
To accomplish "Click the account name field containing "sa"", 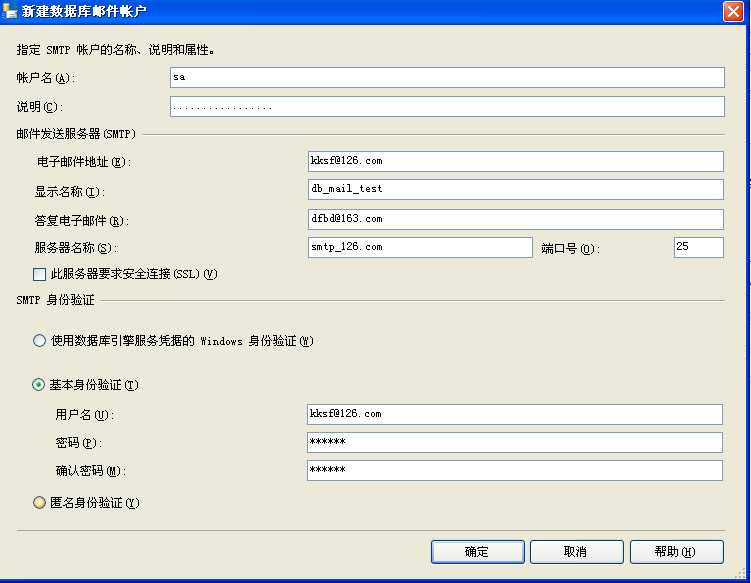I will [447, 78].
